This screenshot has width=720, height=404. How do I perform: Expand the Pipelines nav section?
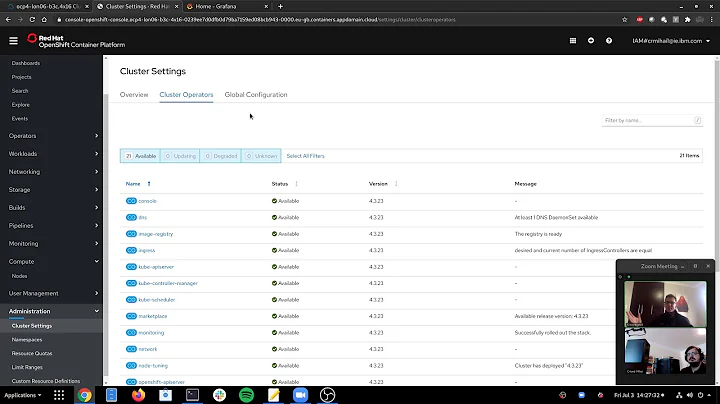click(x=53, y=225)
